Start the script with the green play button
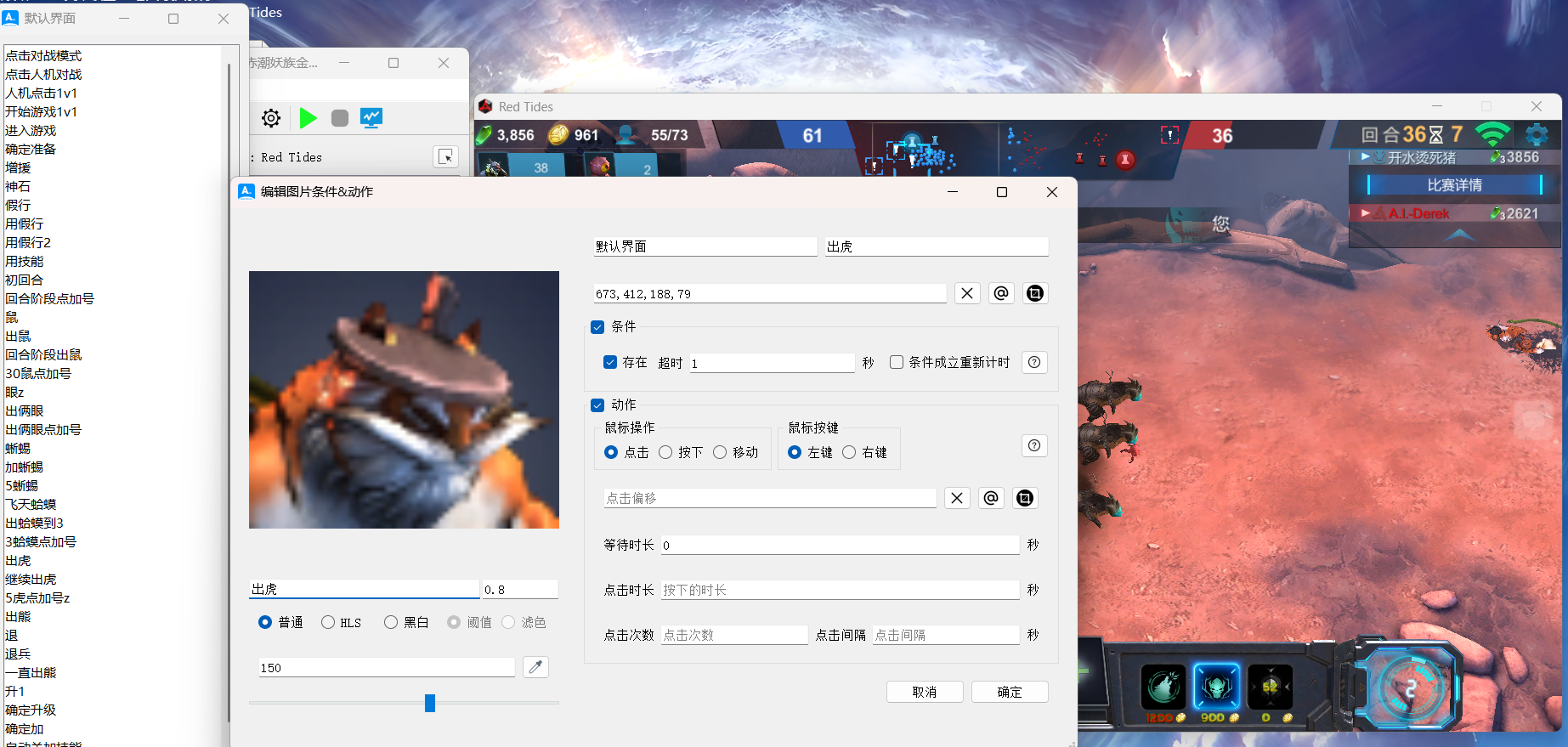 point(309,118)
